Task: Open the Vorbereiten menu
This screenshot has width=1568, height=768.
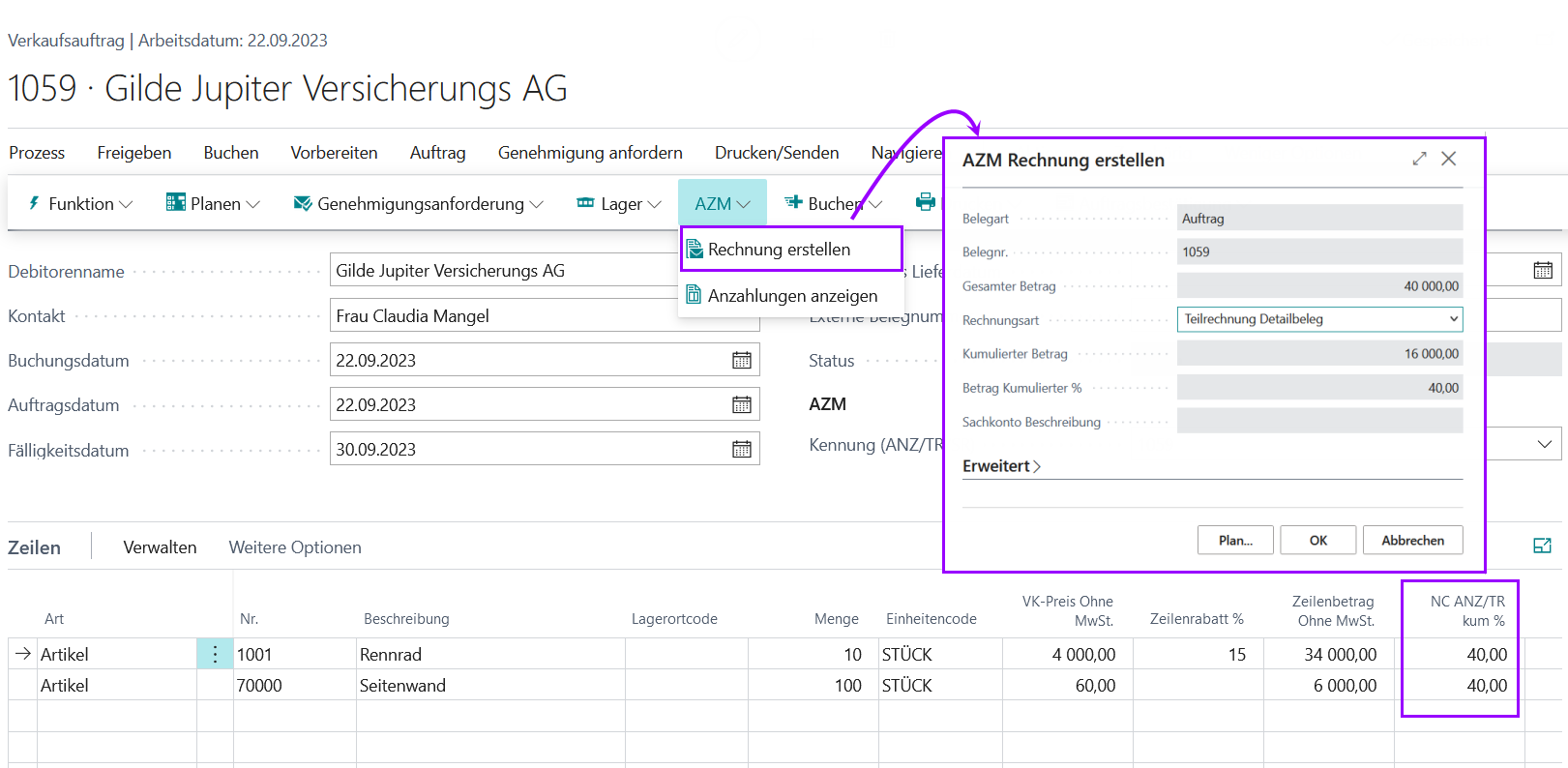Action: (x=334, y=153)
